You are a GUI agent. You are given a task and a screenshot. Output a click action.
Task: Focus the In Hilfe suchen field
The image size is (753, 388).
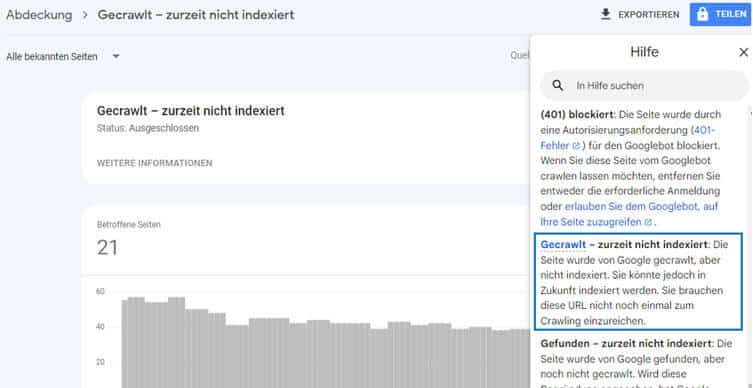pyautogui.click(x=644, y=85)
